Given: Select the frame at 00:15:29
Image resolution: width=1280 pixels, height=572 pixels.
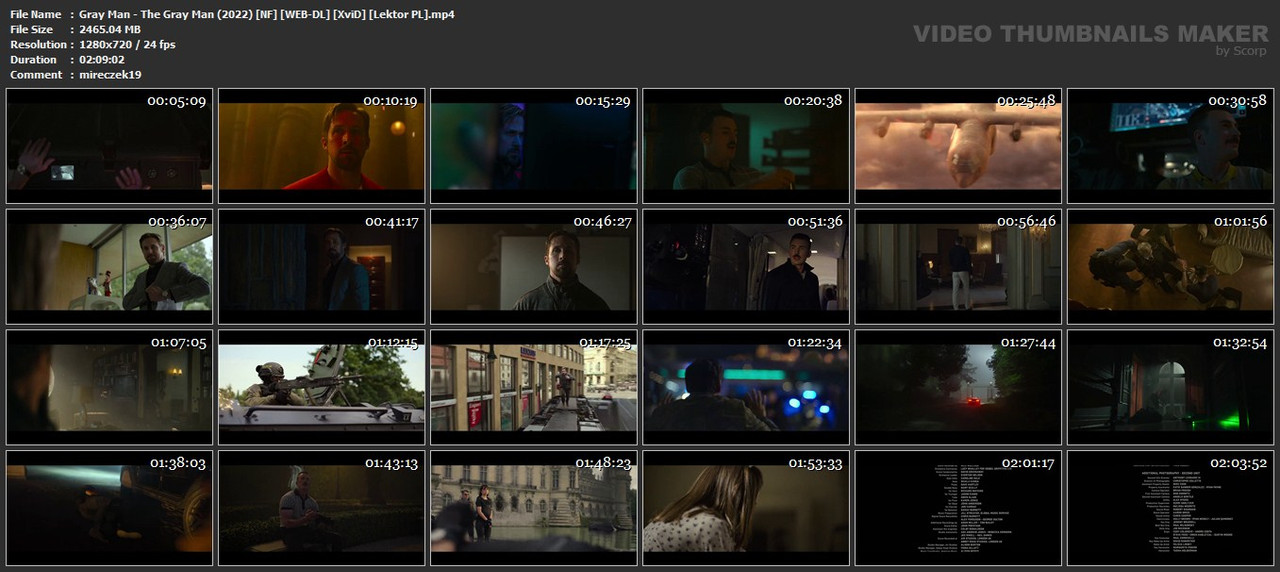Looking at the screenshot, I should pos(533,146).
